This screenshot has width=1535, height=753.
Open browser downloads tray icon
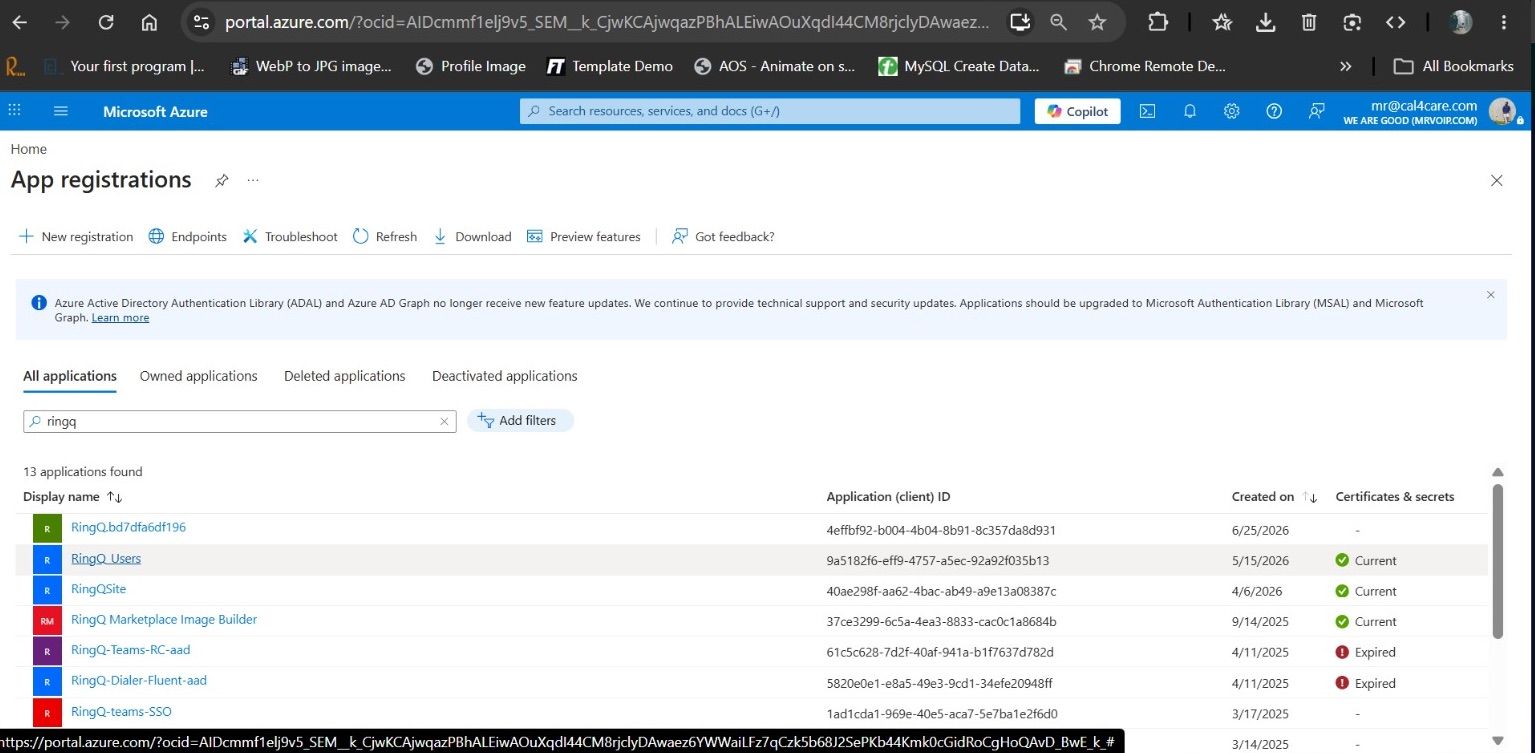[1265, 22]
